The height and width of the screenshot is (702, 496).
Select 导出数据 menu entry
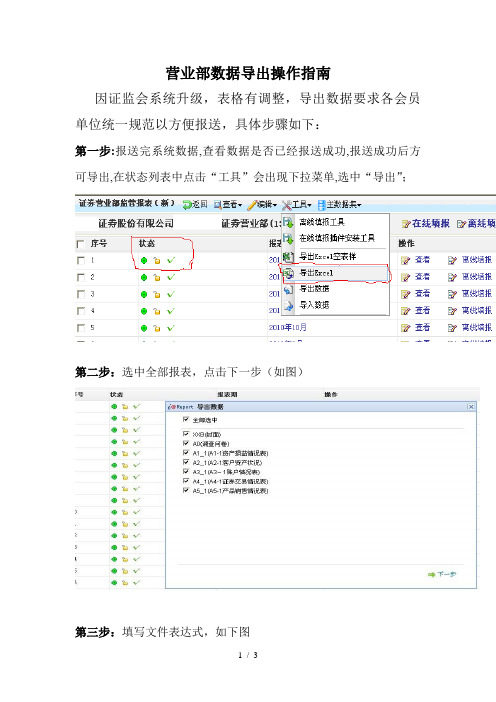tap(314, 289)
